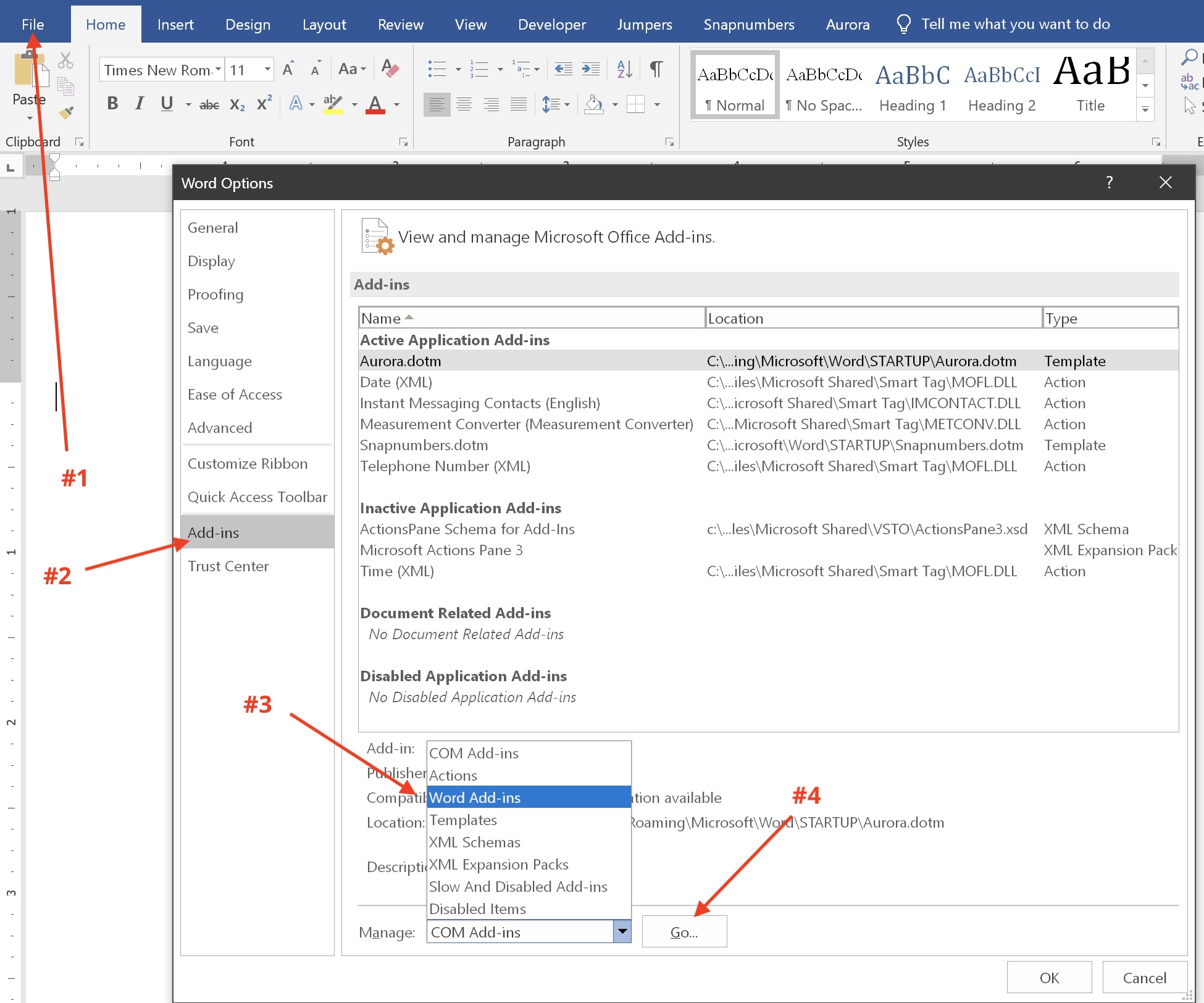The height and width of the screenshot is (1003, 1204).
Task: Click the Multilevel List icon
Action: click(520, 69)
